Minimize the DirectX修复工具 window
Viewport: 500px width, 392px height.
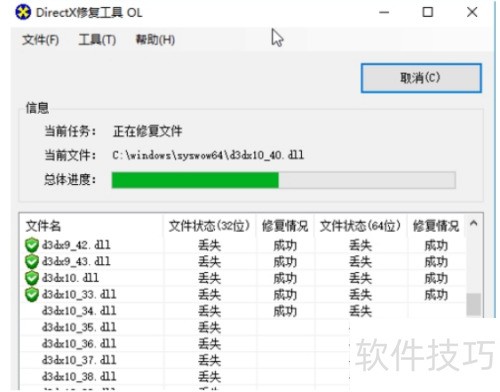coord(384,13)
